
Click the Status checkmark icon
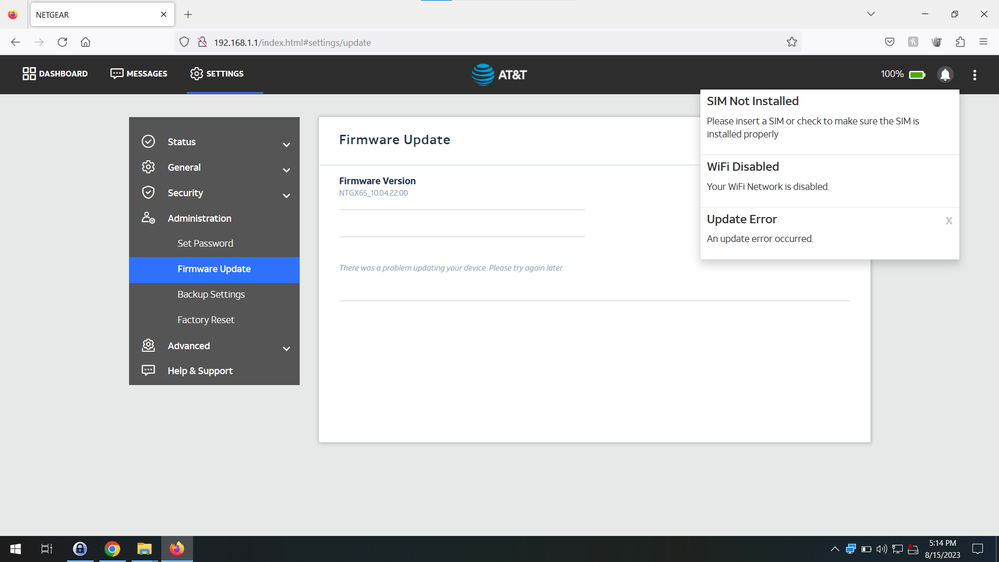pos(148,141)
